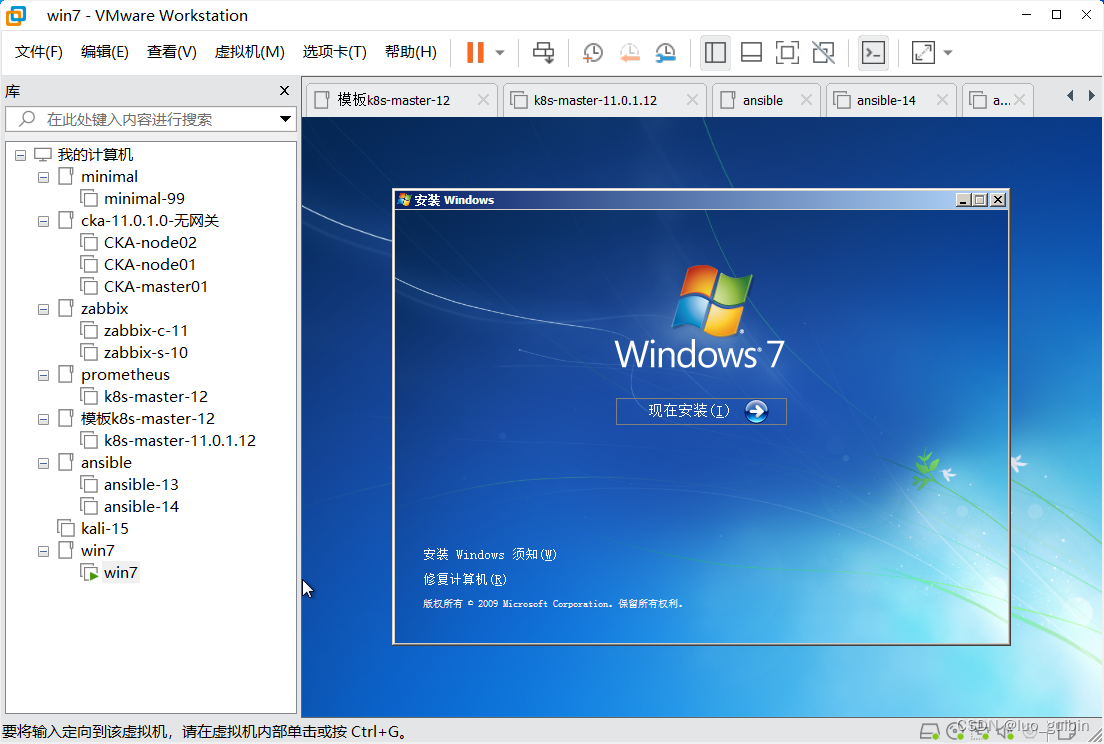The width and height of the screenshot is (1104, 744).
Task: Select zabbix-s-10 VM
Action: pos(146,353)
